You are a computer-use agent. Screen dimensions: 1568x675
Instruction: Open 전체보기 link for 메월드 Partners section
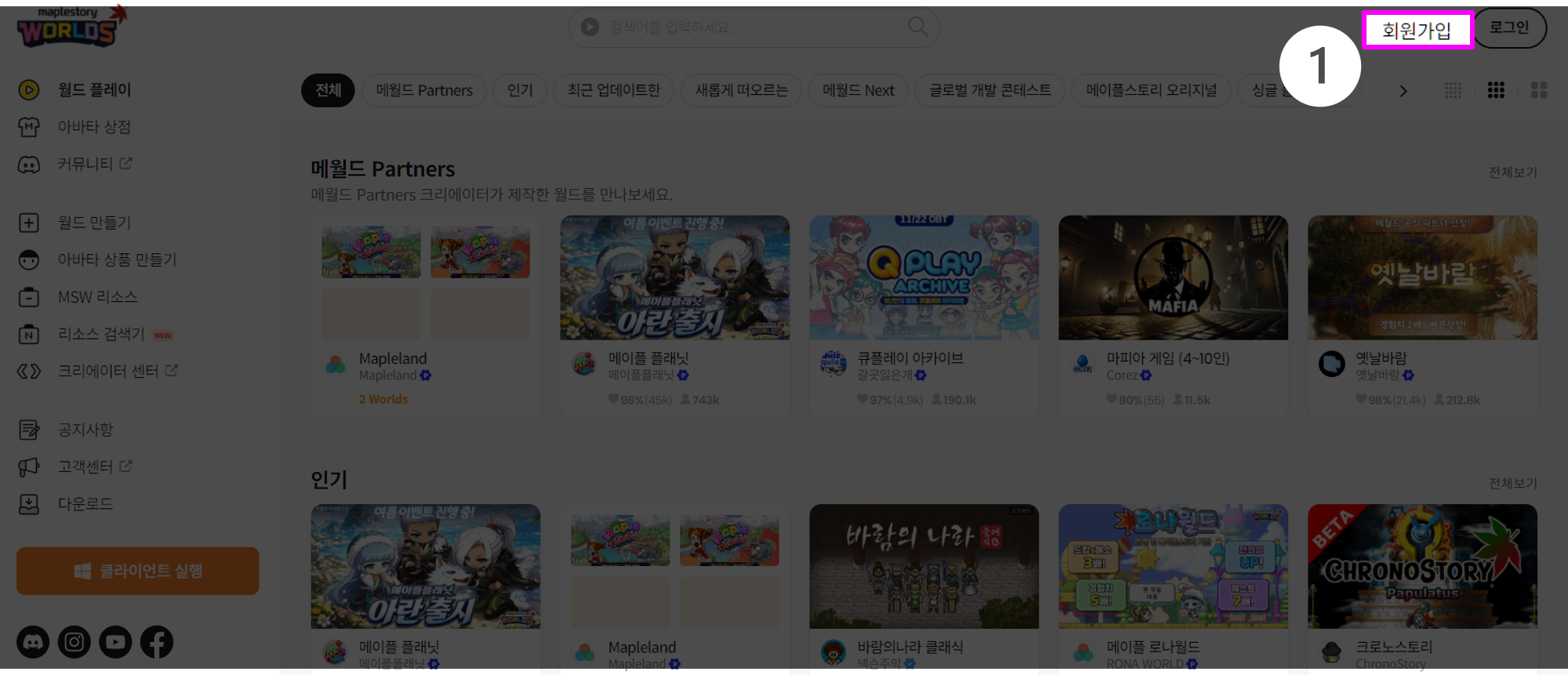pos(1512,172)
